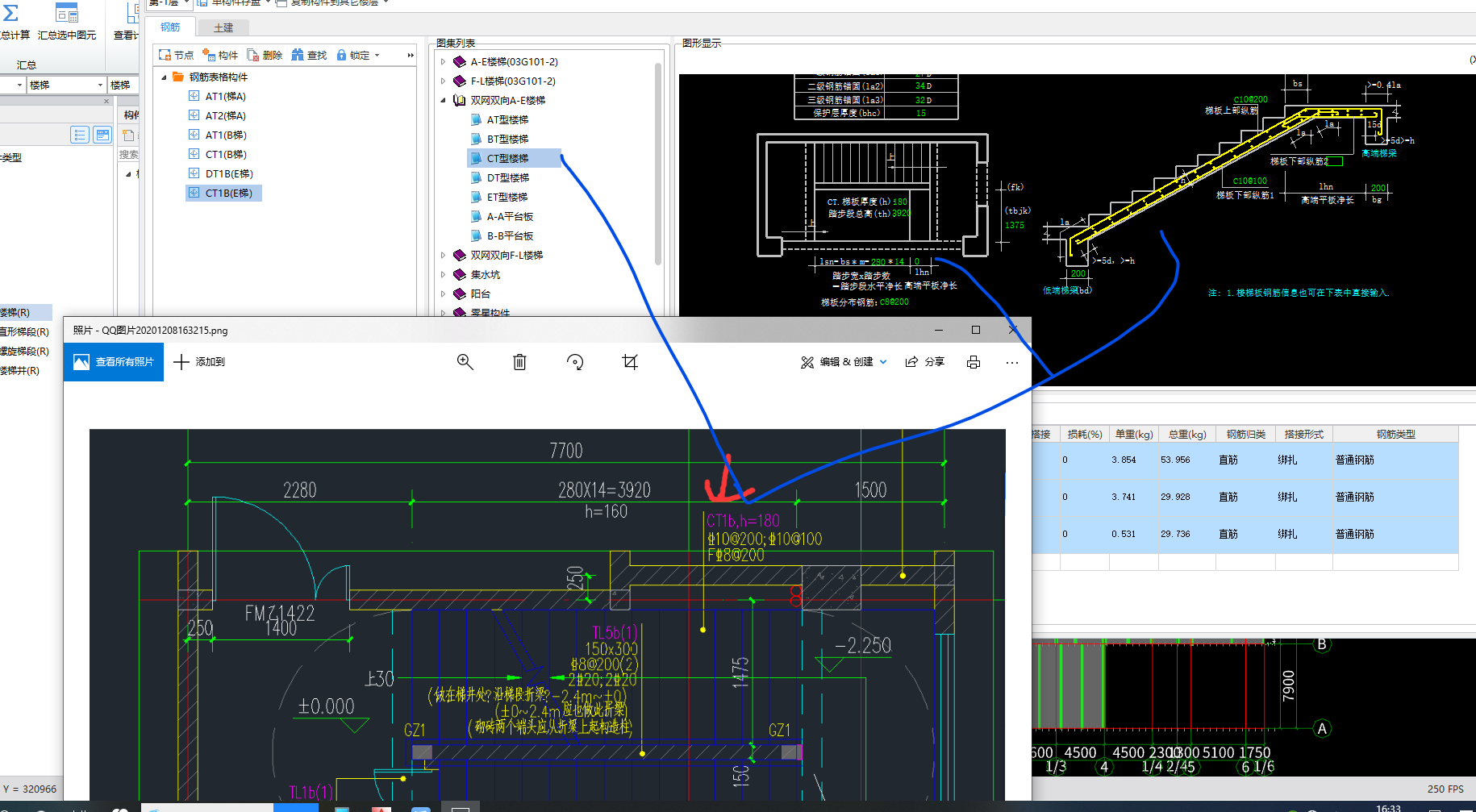Click the 钢筋表格构件 orange folder icon

[178, 77]
